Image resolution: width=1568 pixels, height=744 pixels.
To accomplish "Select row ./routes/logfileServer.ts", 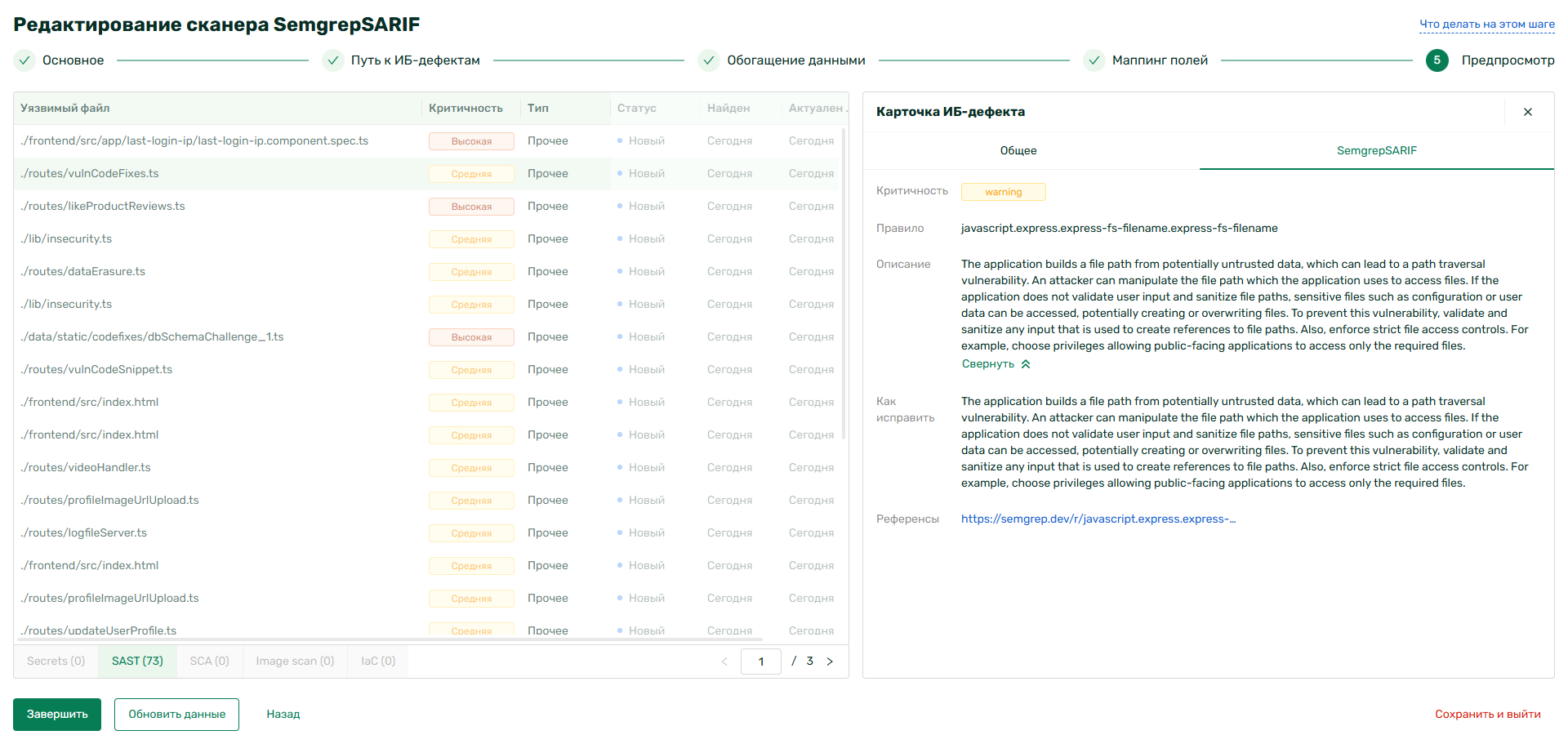I will tap(427, 533).
